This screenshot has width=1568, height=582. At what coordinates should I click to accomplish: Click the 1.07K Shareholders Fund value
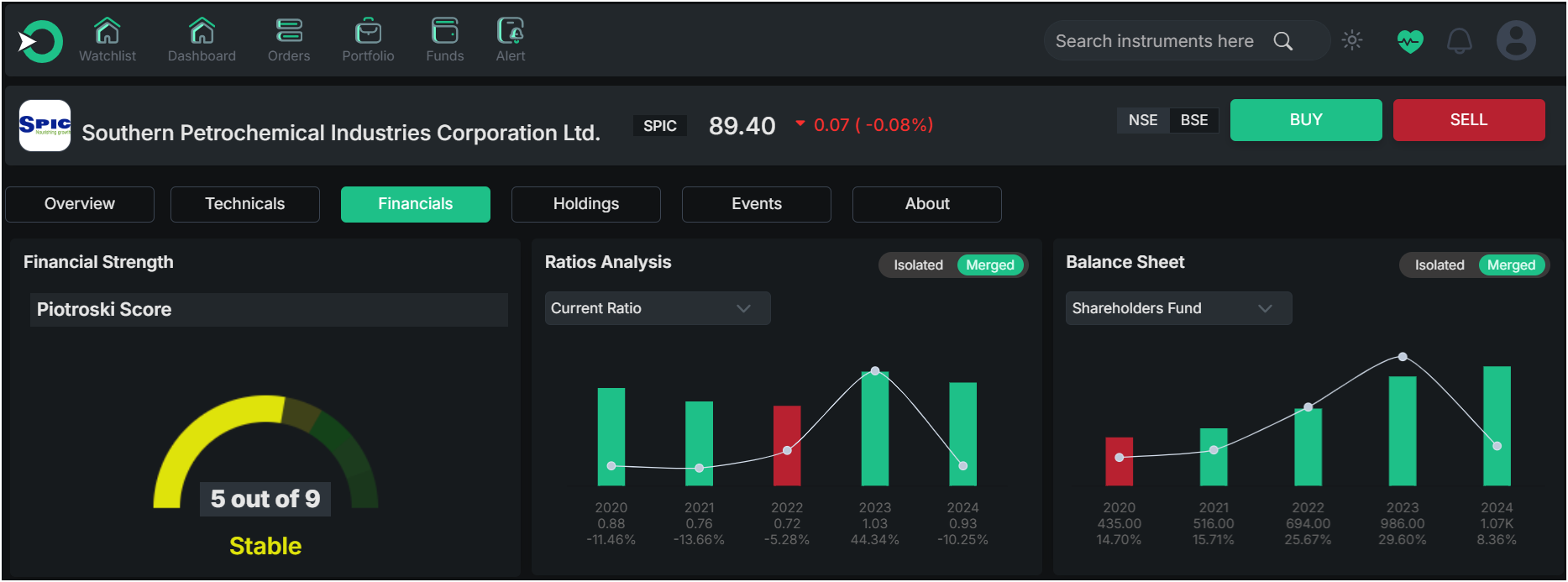coord(1497,524)
